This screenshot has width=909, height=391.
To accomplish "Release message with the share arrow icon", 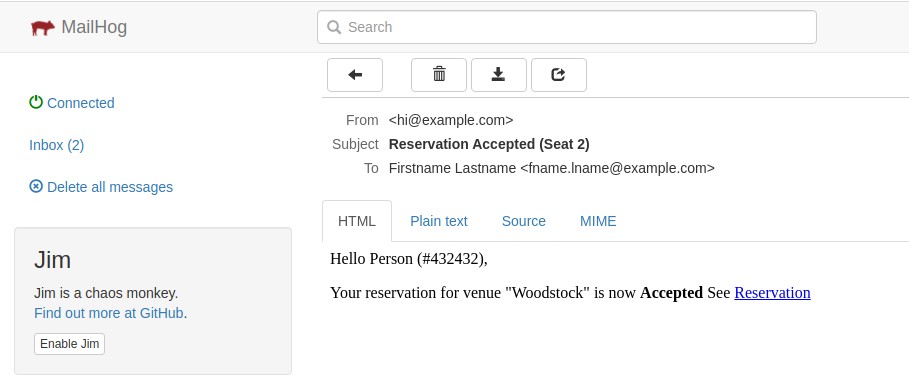I will 559,75.
